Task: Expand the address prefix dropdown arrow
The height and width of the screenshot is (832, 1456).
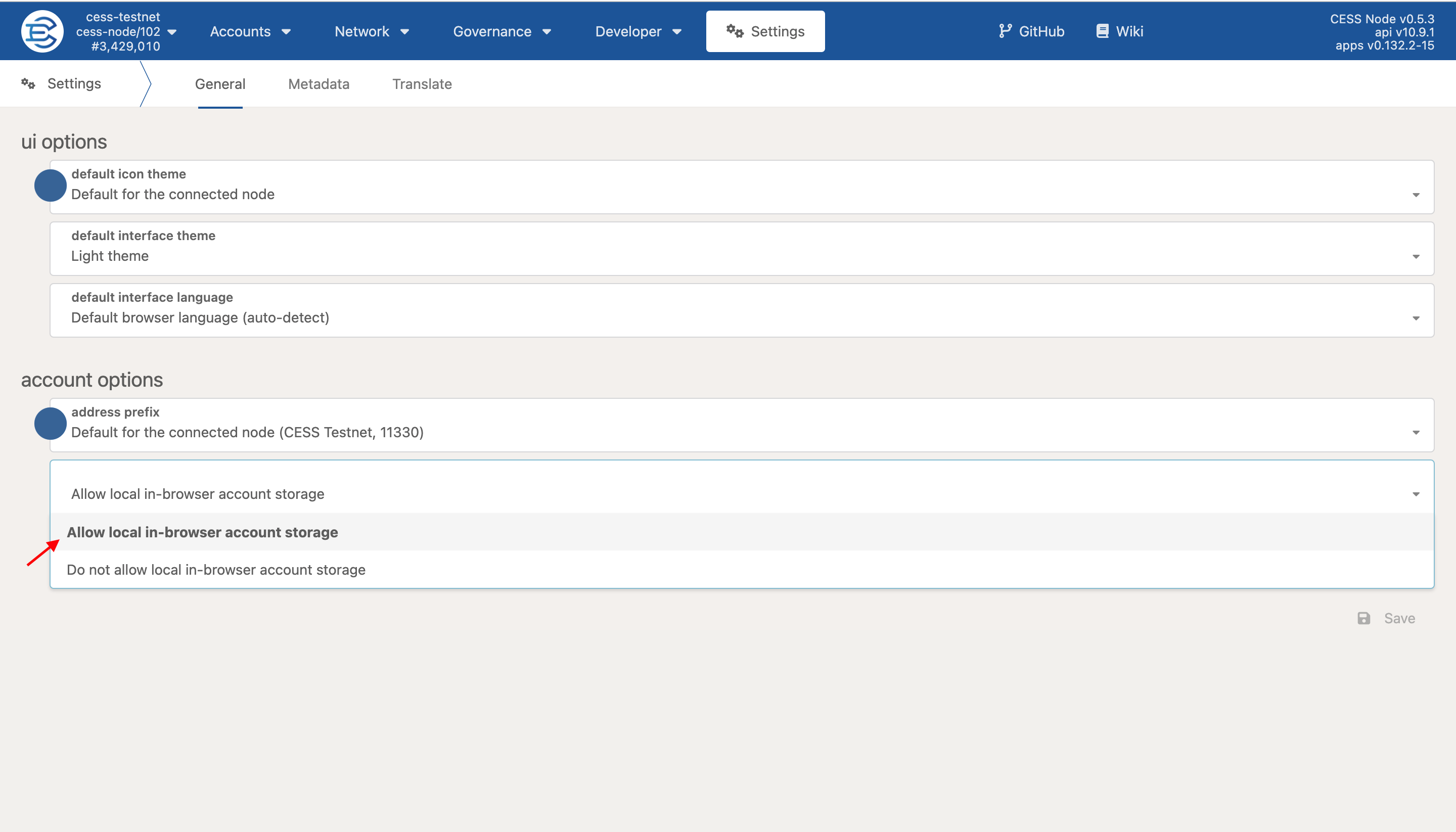Action: click(x=1416, y=433)
